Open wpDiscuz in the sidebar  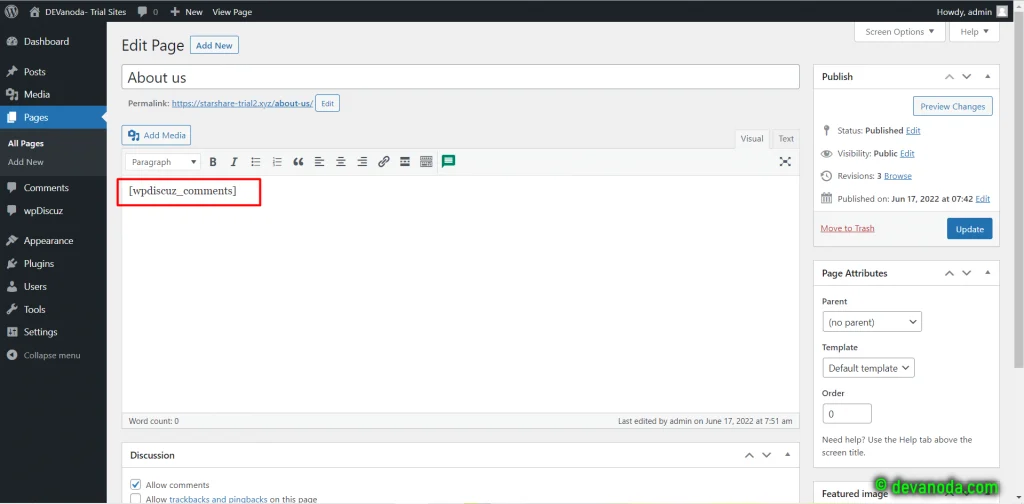(53, 211)
